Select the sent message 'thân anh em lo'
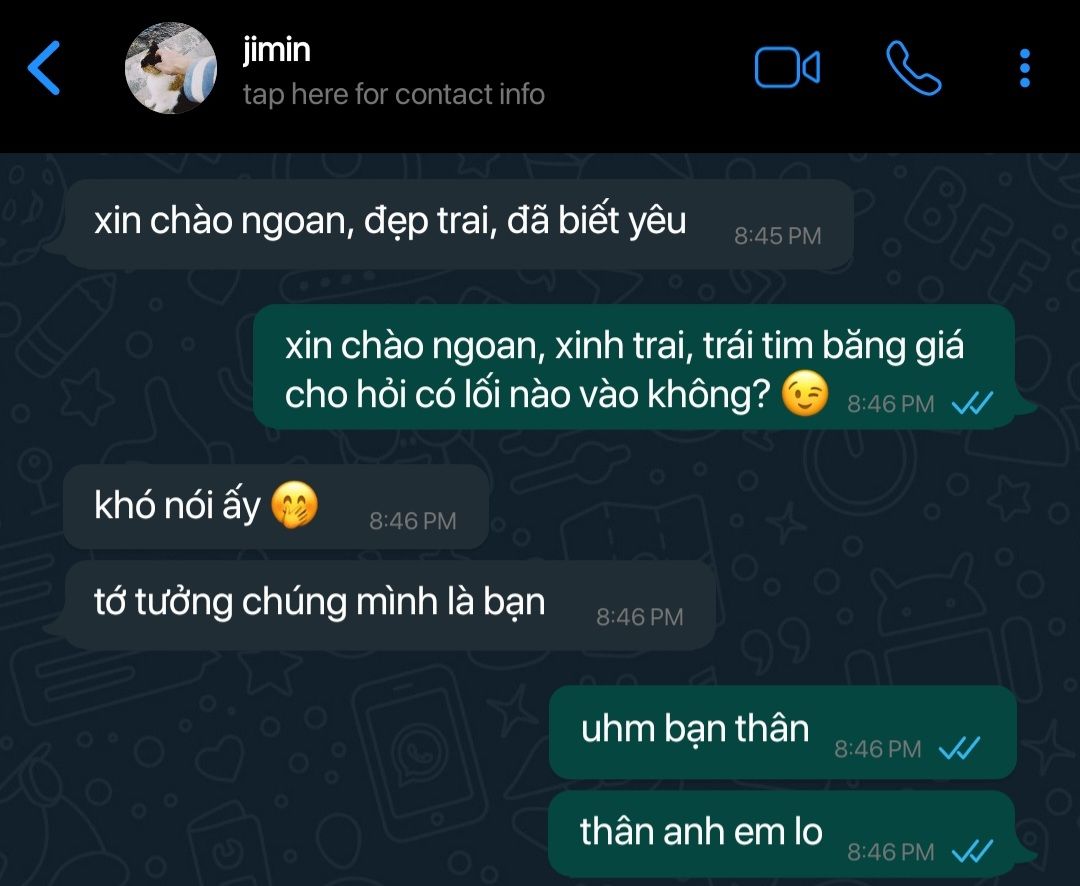Viewport: 1080px width, 886px height. pyautogui.click(x=782, y=834)
